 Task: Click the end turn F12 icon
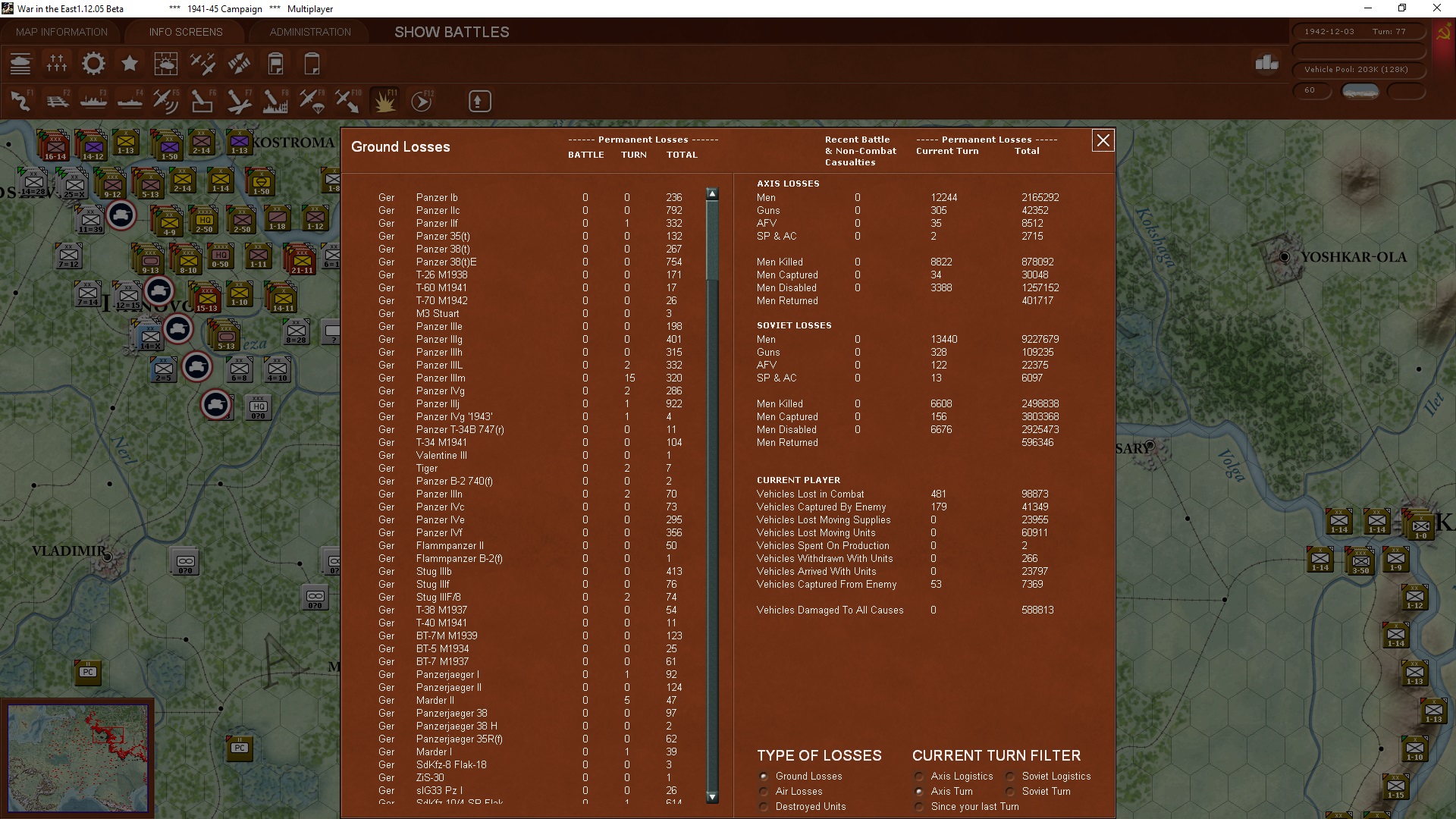point(422,101)
